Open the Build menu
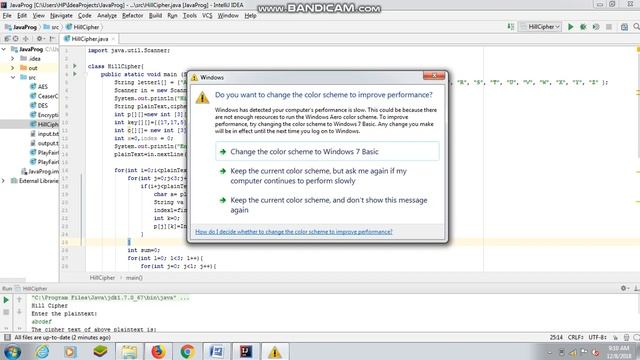Image resolution: width=640 pixels, height=360 pixels. [155, 16]
